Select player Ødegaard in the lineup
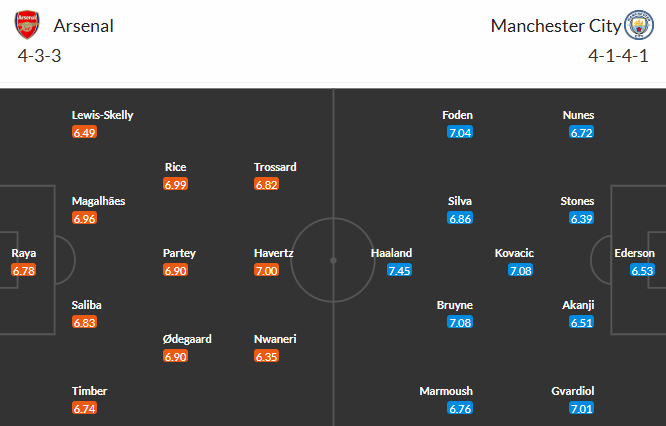The width and height of the screenshot is (666, 426). 187,339
